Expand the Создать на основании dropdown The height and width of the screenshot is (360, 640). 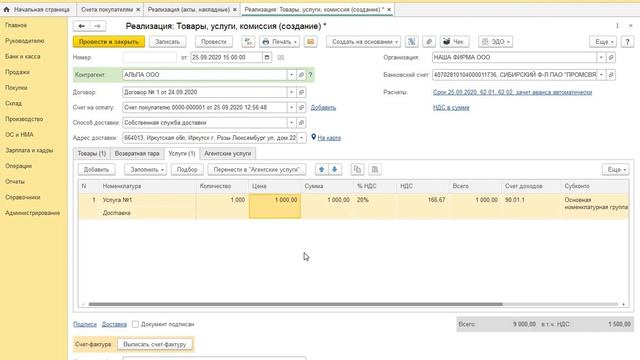(x=363, y=42)
